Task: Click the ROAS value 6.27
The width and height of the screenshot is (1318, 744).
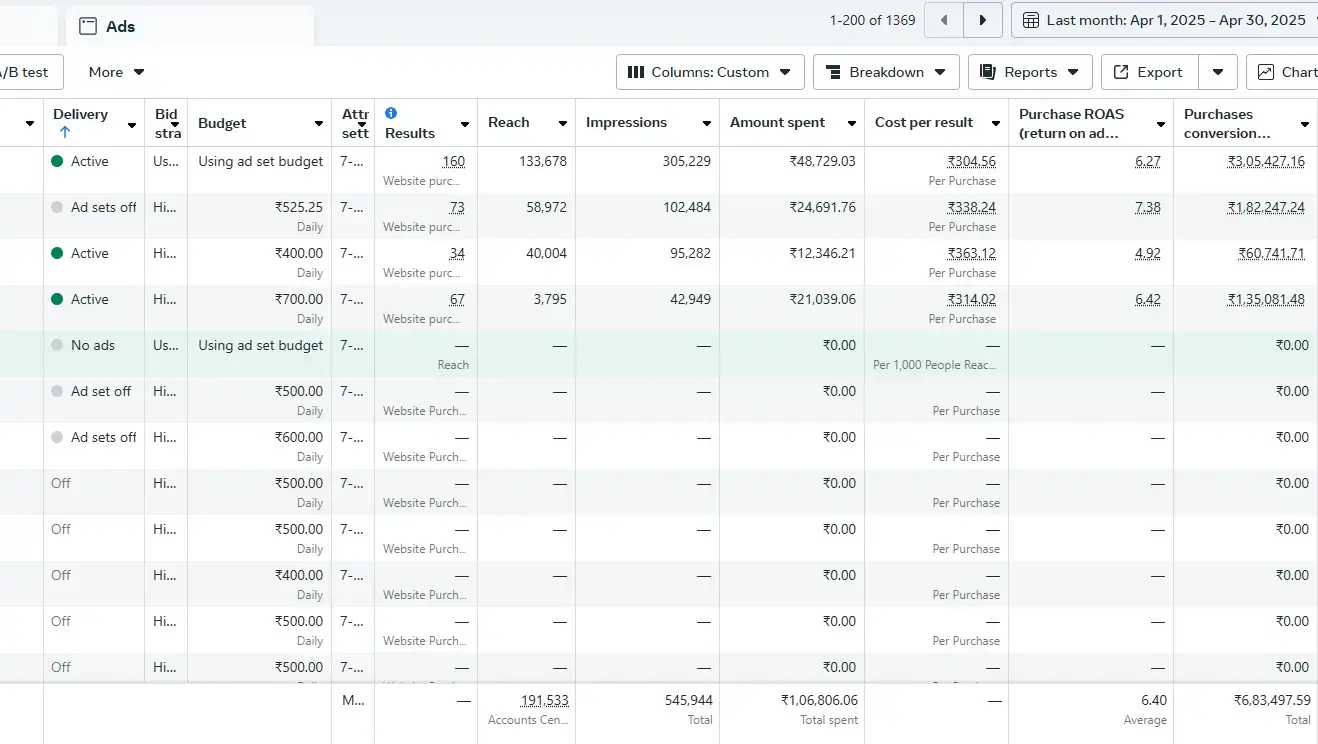Action: click(x=1148, y=161)
